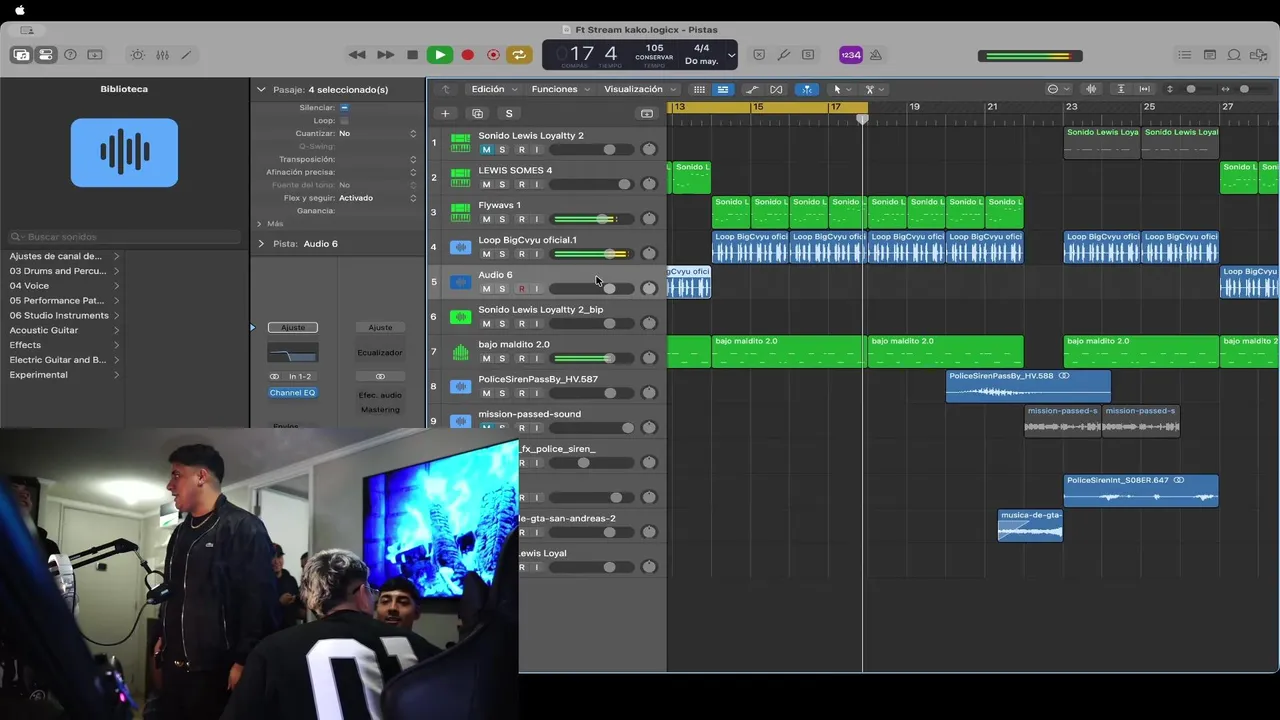The width and height of the screenshot is (1280, 720).
Task: Mute the bajo maldito 2.0 track
Action: (486, 359)
